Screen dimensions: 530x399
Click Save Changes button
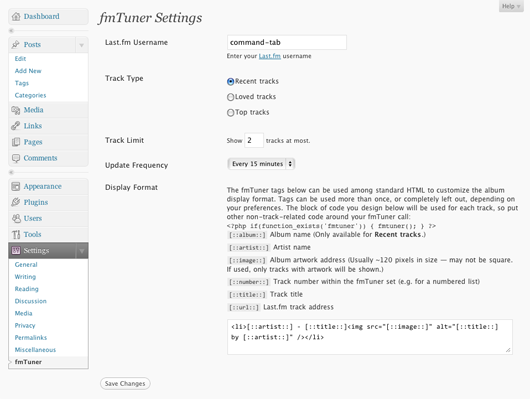pos(125,383)
